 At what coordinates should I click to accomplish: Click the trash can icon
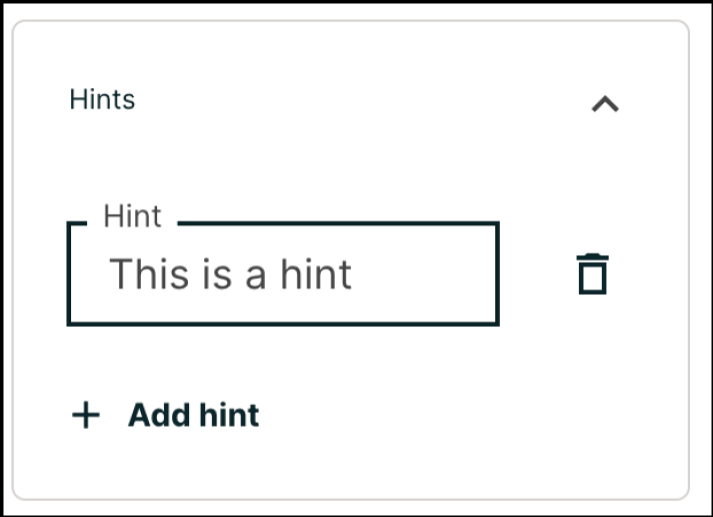(x=592, y=274)
